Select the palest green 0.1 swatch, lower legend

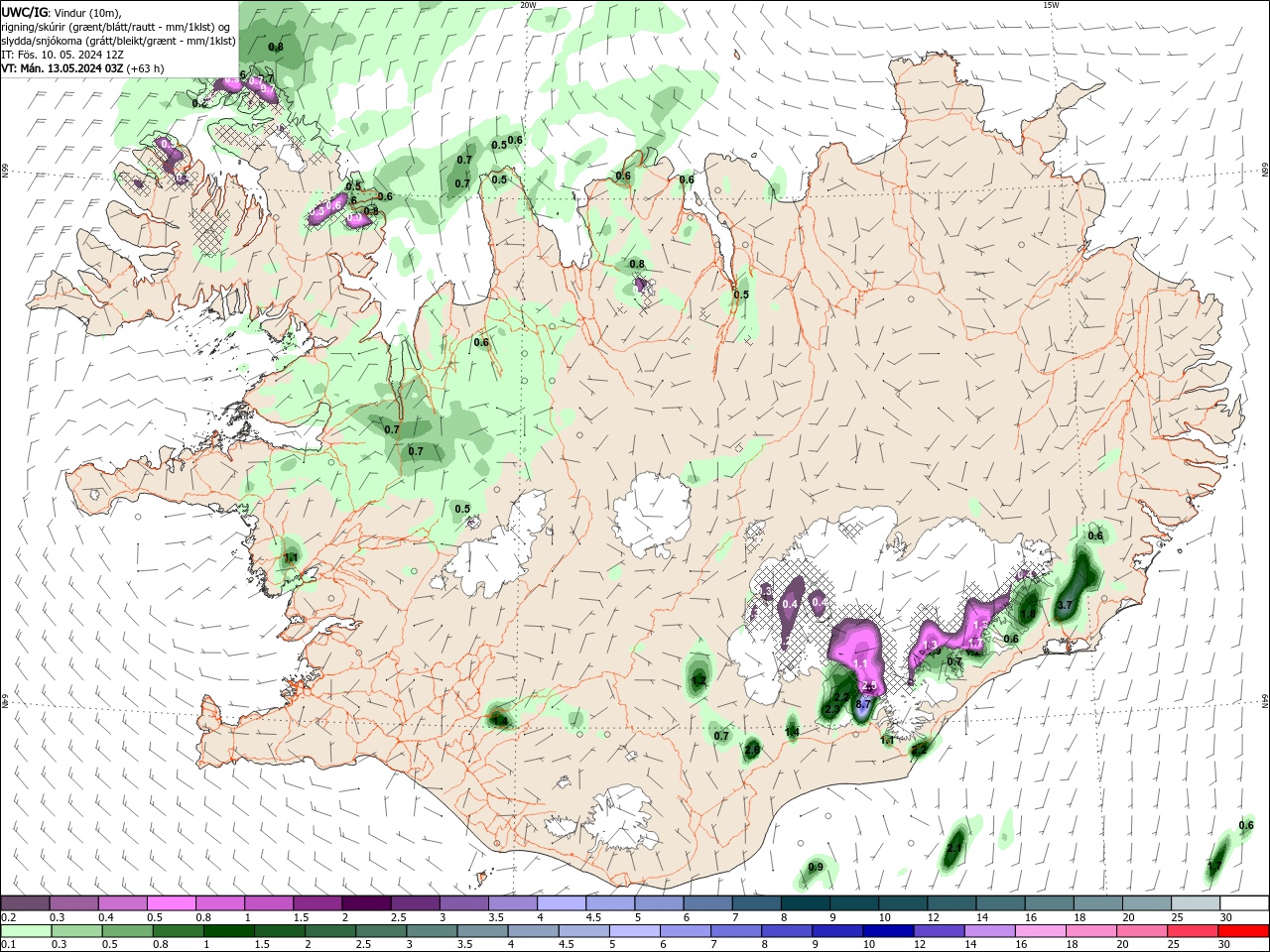point(25,931)
